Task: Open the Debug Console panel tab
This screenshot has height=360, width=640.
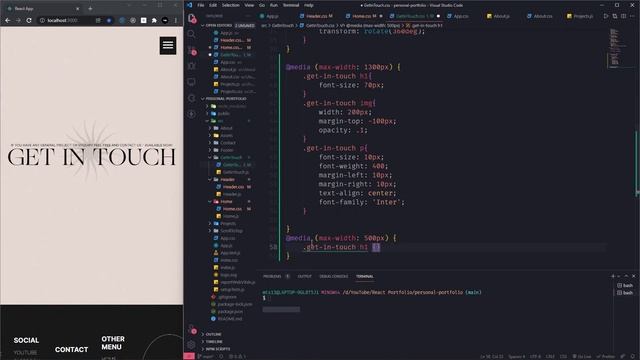Action: coord(333,276)
